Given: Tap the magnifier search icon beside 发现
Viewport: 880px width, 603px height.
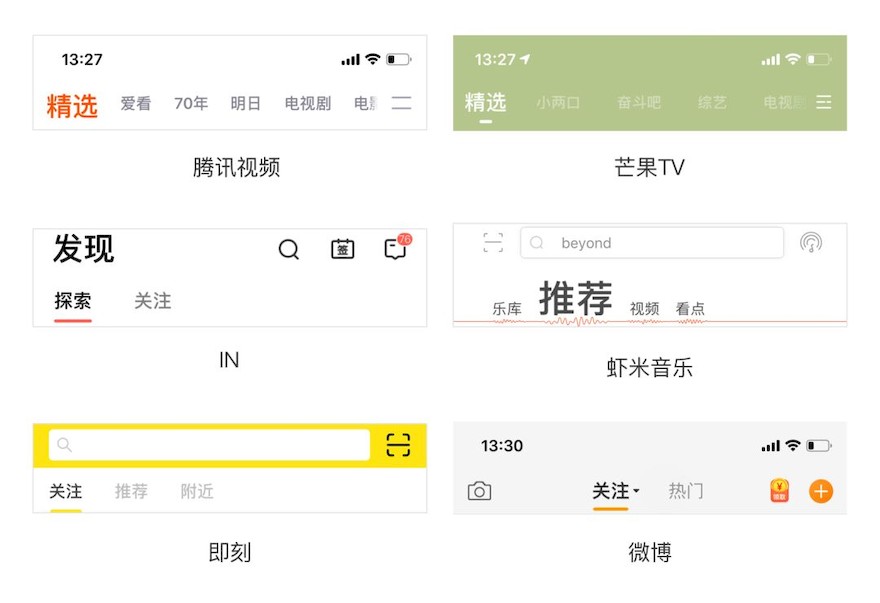Looking at the screenshot, I should coord(288,249).
